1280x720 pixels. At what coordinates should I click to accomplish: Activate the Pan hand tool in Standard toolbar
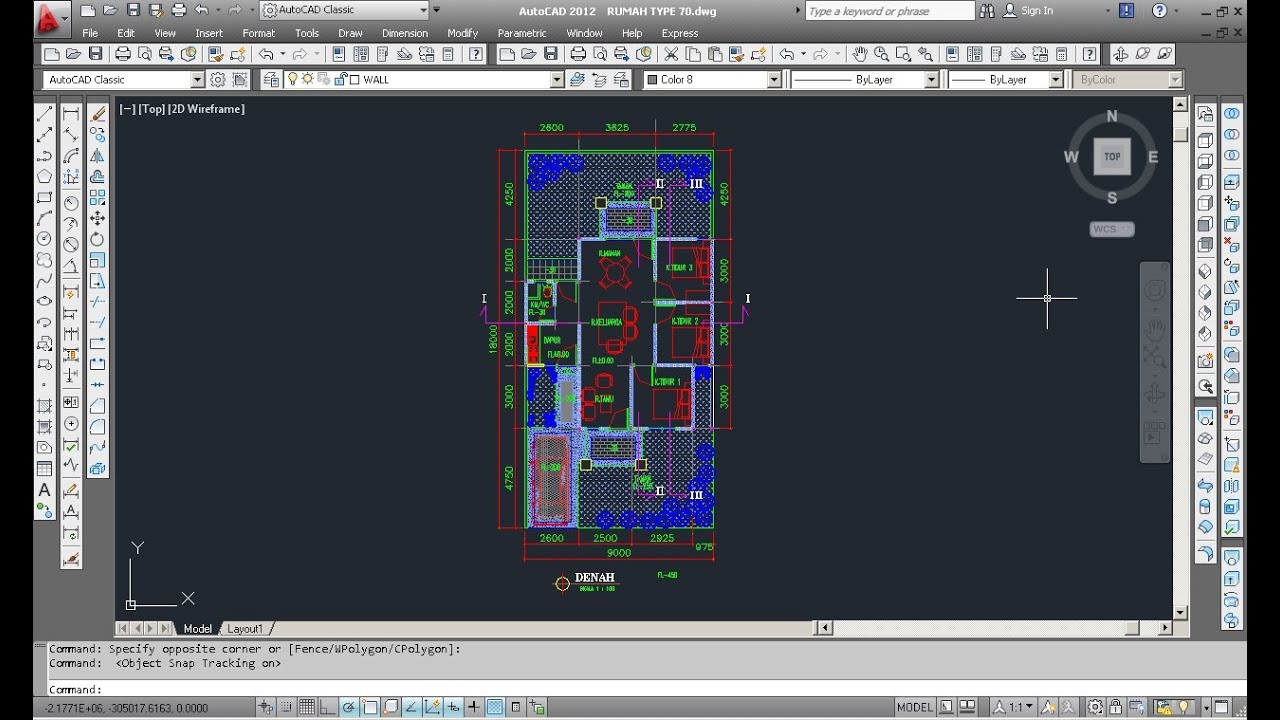coord(860,54)
